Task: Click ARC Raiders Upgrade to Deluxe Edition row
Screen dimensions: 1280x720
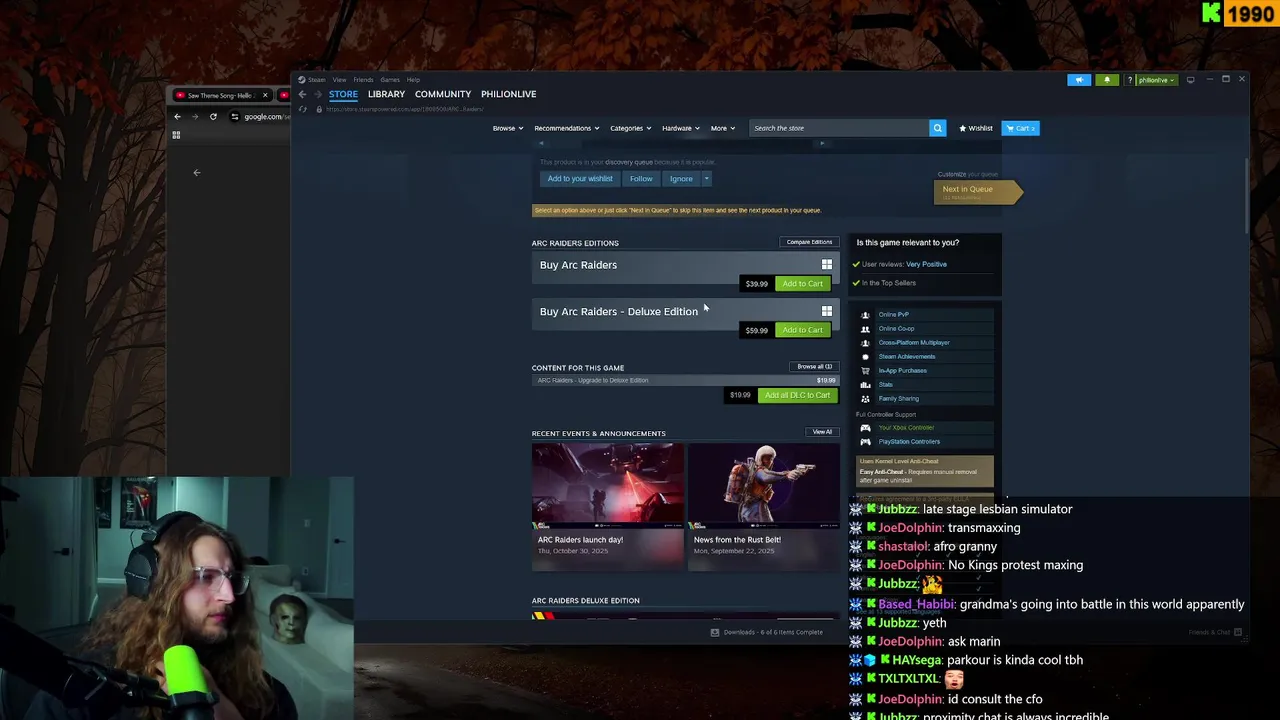Action: [x=685, y=380]
